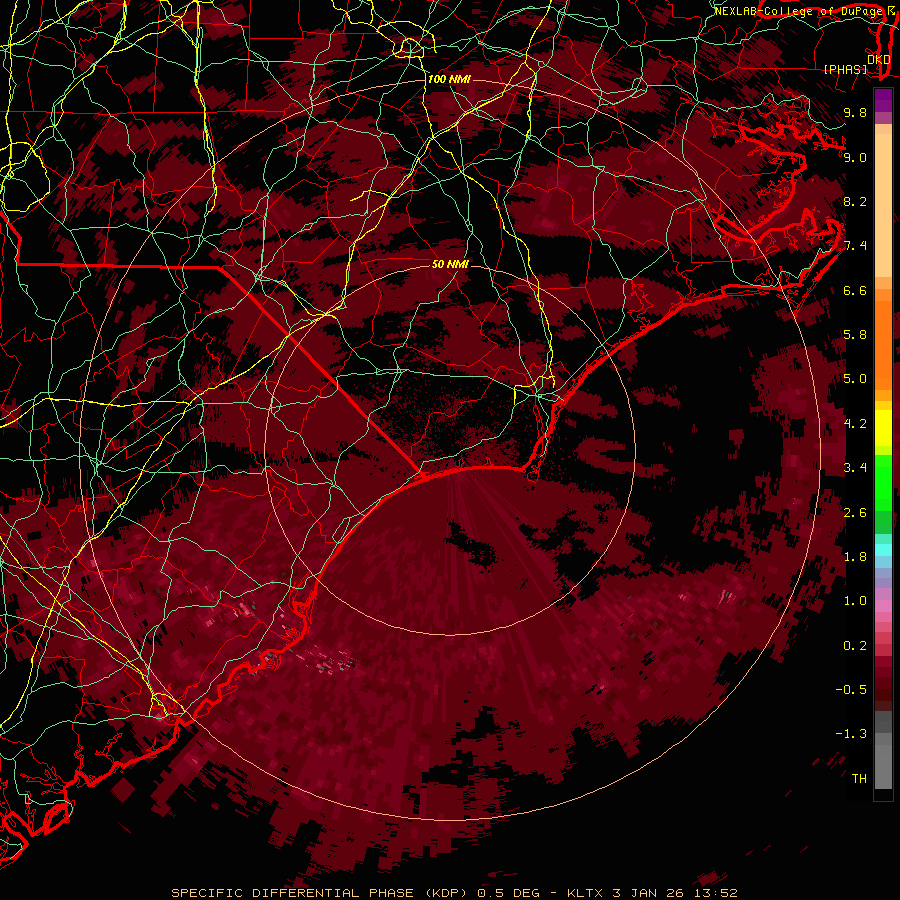Click the 1.8 scale value
This screenshot has width=900, height=900.
pyautogui.click(x=855, y=557)
